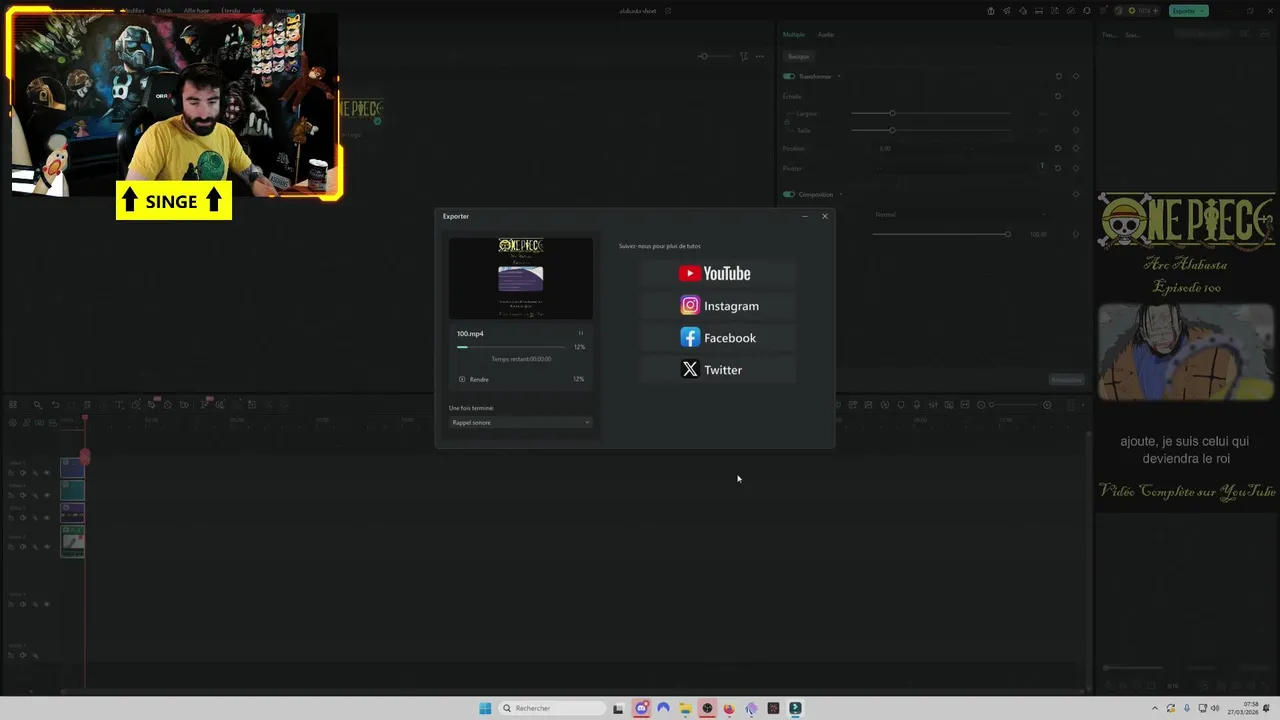
Task: Click the opacity slider showing 100,00
Action: [940, 234]
